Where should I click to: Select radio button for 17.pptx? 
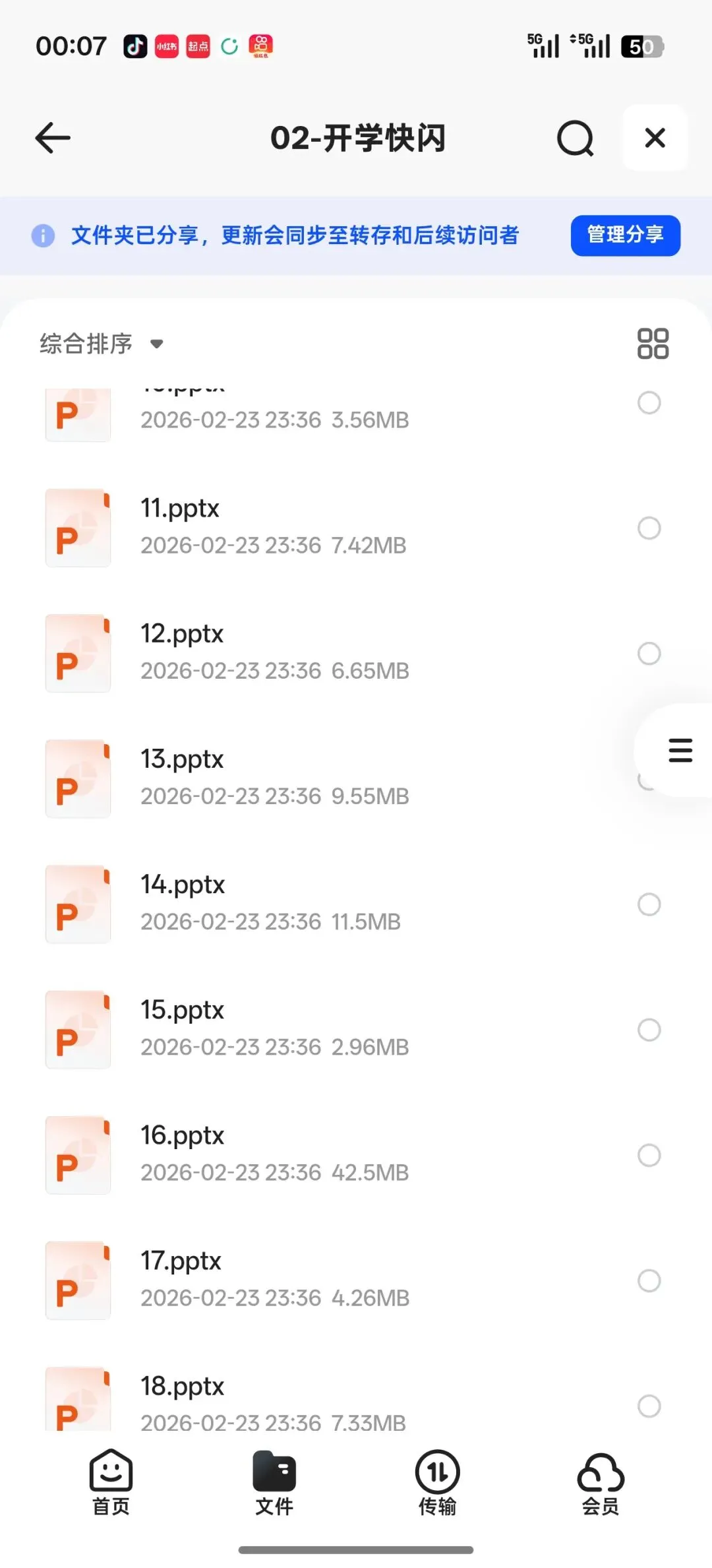coord(649,1280)
